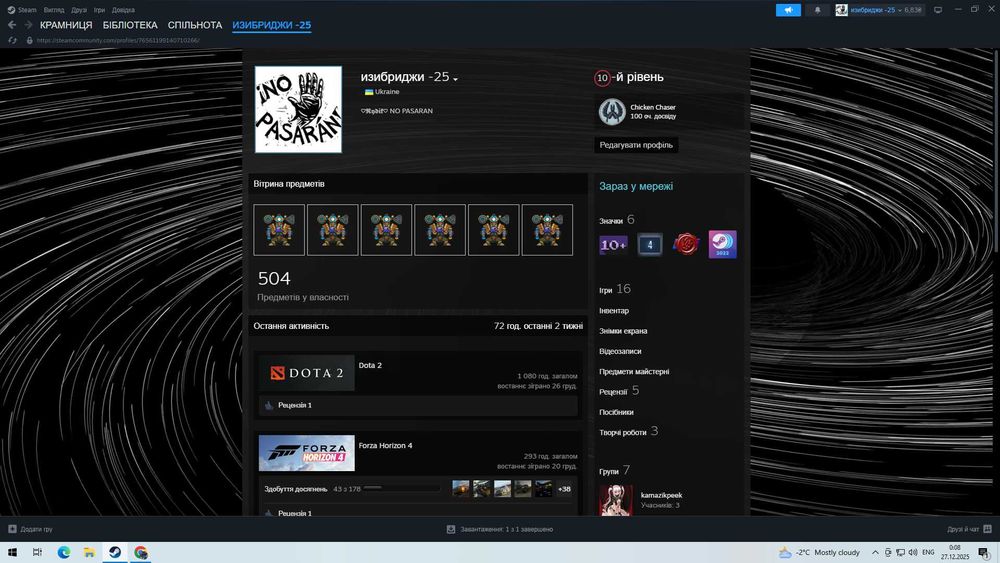1000x563 pixels.
Task: Switch to the КРАМНИЦЯ tab
Action: point(66,25)
